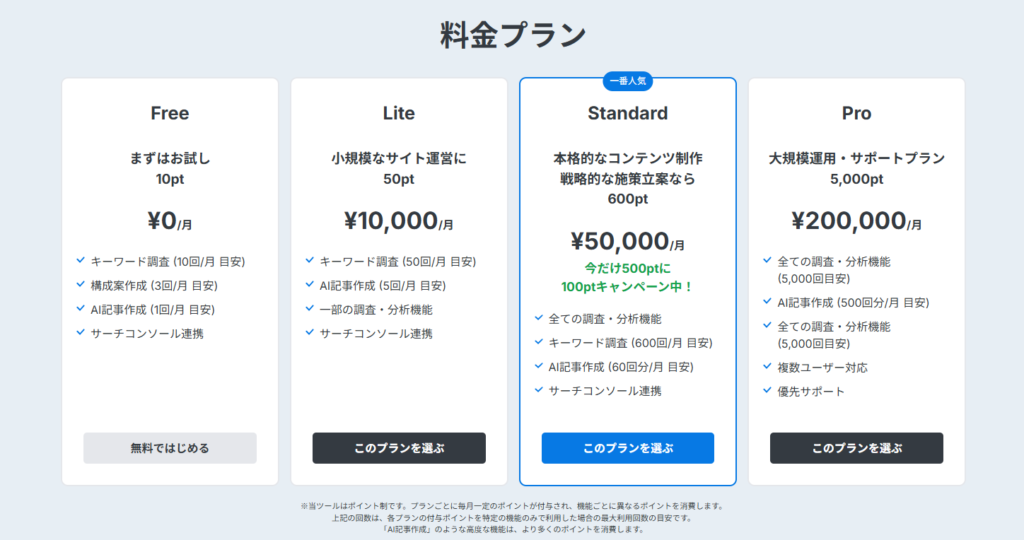Image resolution: width=1024 pixels, height=540 pixels.
Task: Choose the Lite plan with このプランを選ぶ
Action: tap(399, 448)
